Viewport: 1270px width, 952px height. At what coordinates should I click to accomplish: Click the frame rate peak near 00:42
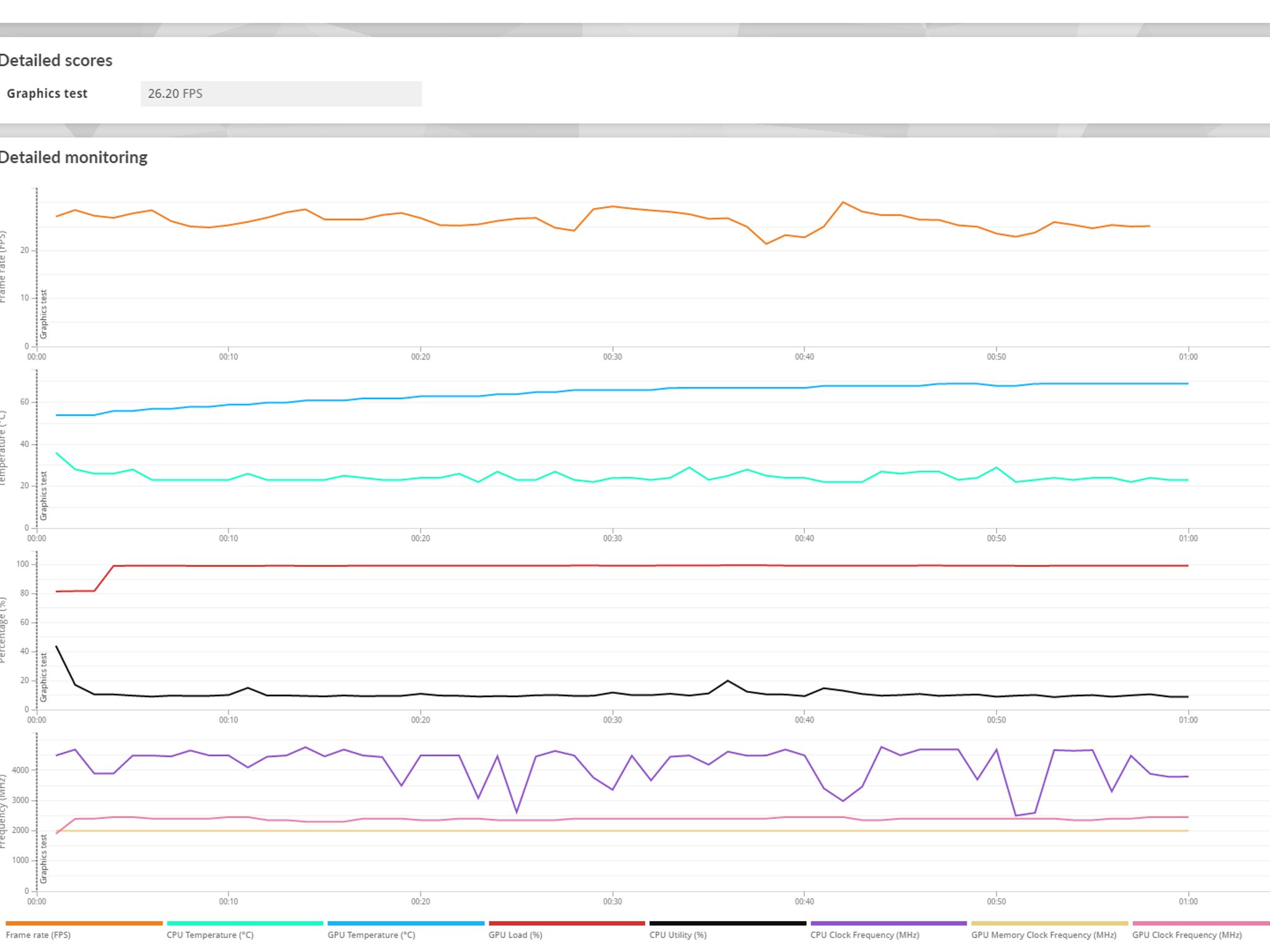point(843,202)
